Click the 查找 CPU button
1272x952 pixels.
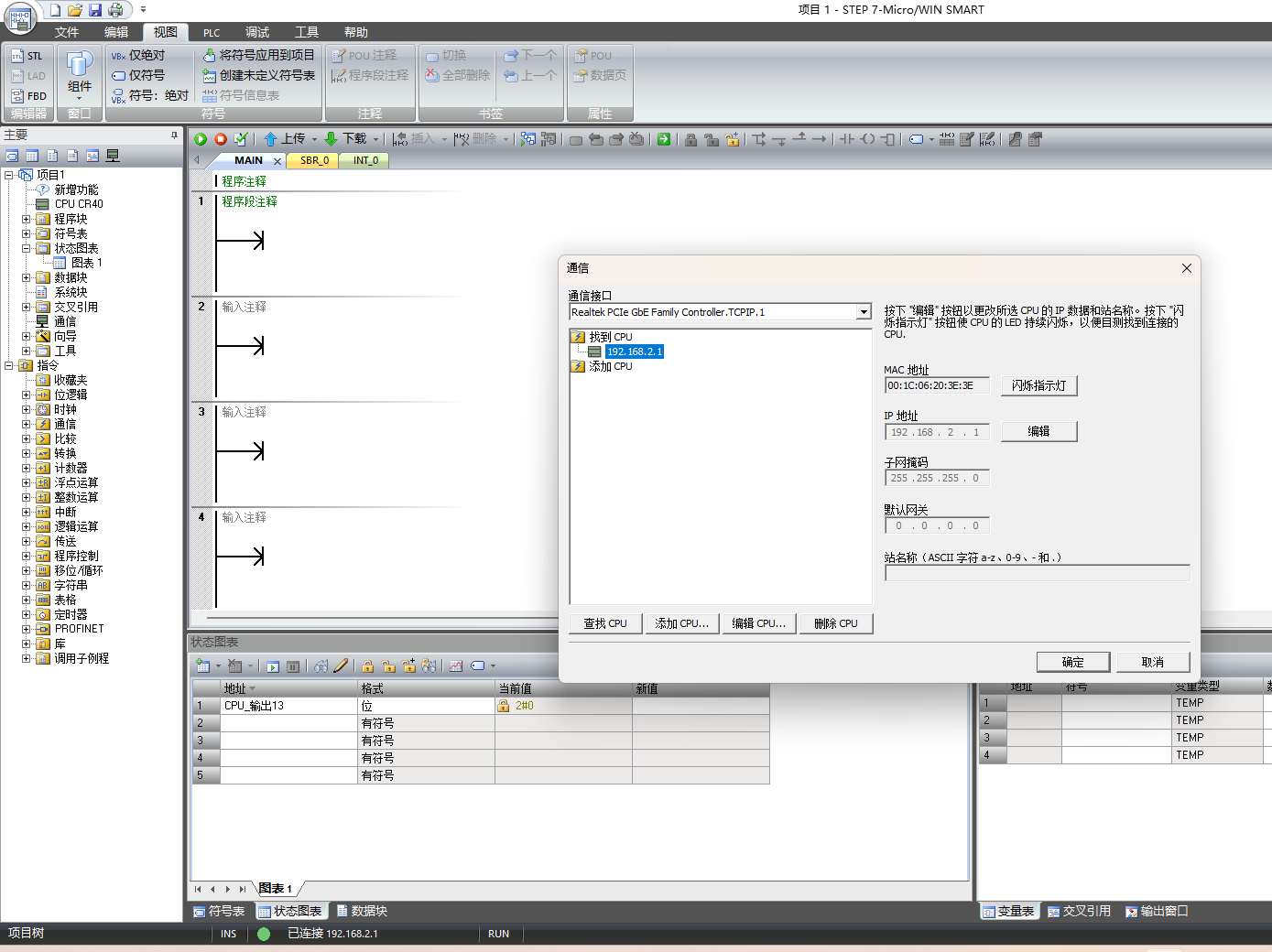tap(605, 623)
